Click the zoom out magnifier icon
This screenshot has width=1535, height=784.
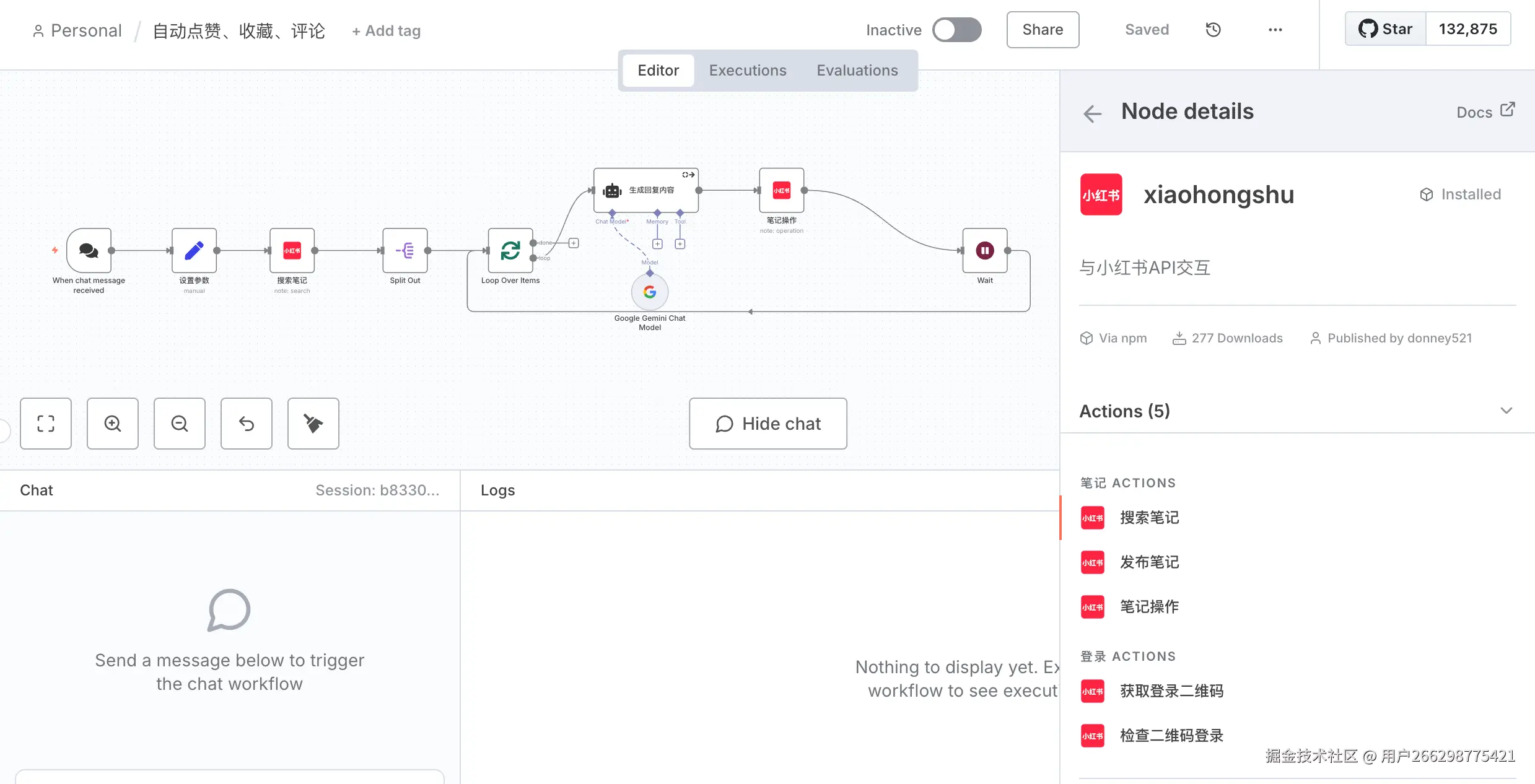coord(180,424)
